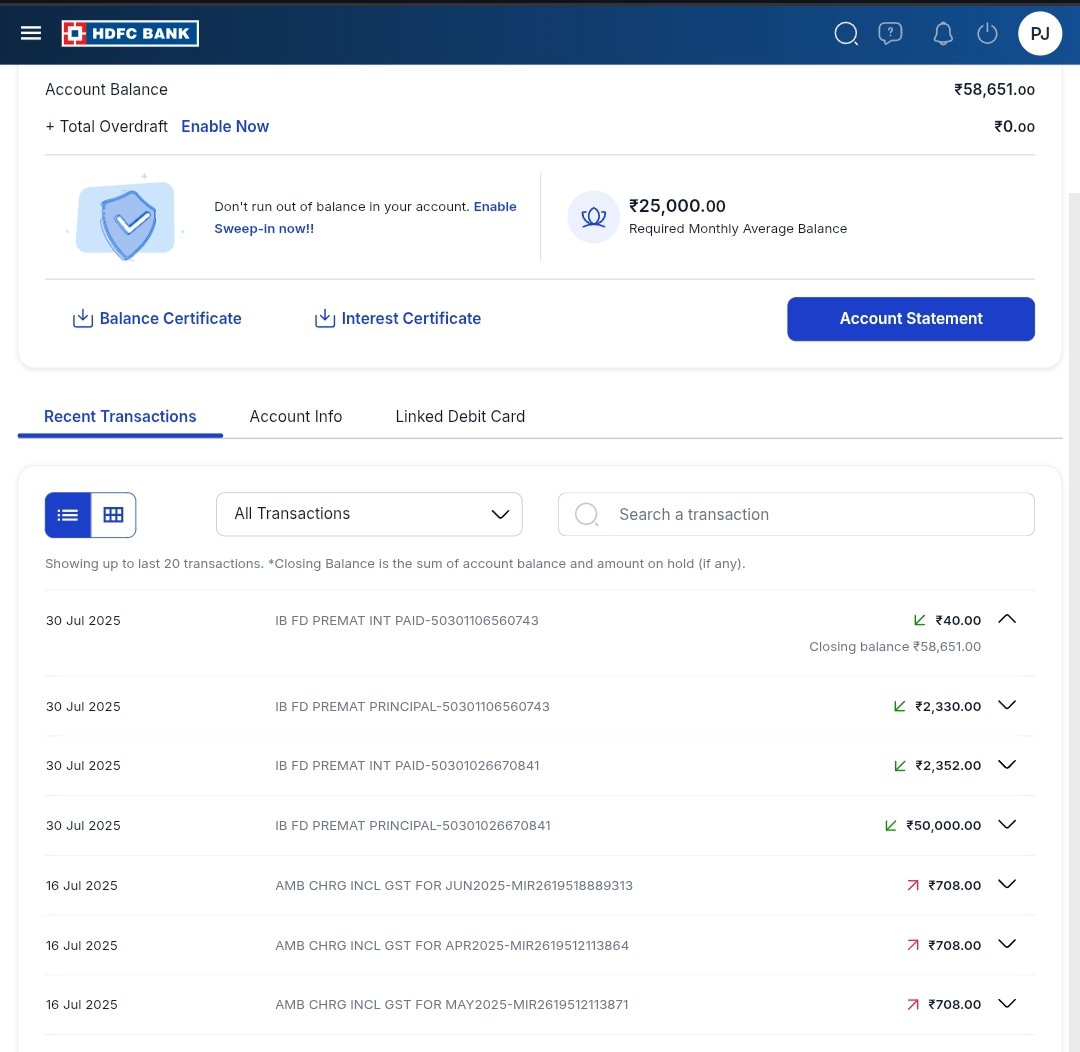Expand the ₹50,000.00 transaction row
Viewport: 1080px width, 1052px height.
(1007, 825)
